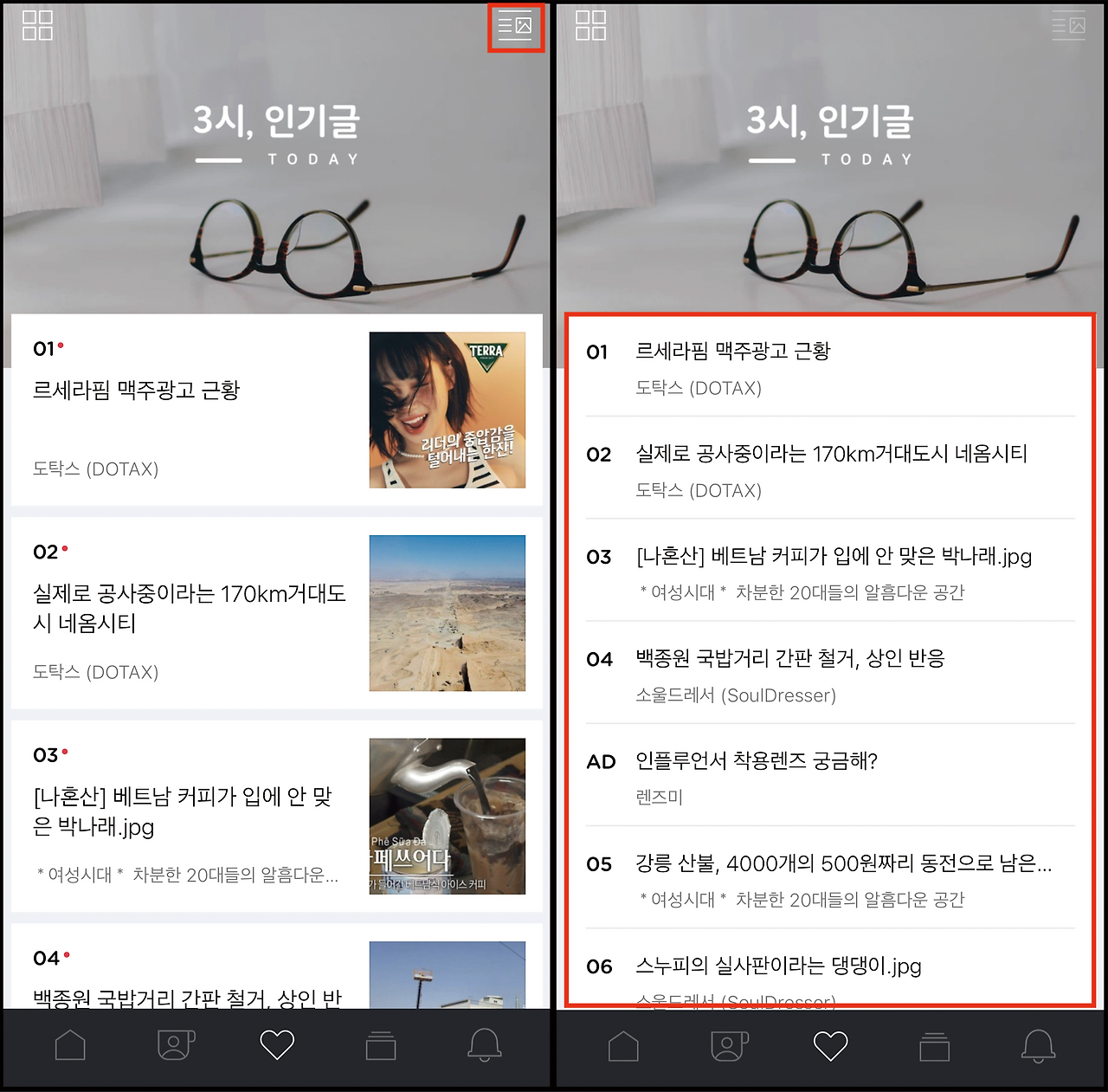Screen dimensions: 1108x1092
Task: Open card post '실제로 공사중이라는 170km거대도시 네옴시티' left screen
Action: click(277, 613)
